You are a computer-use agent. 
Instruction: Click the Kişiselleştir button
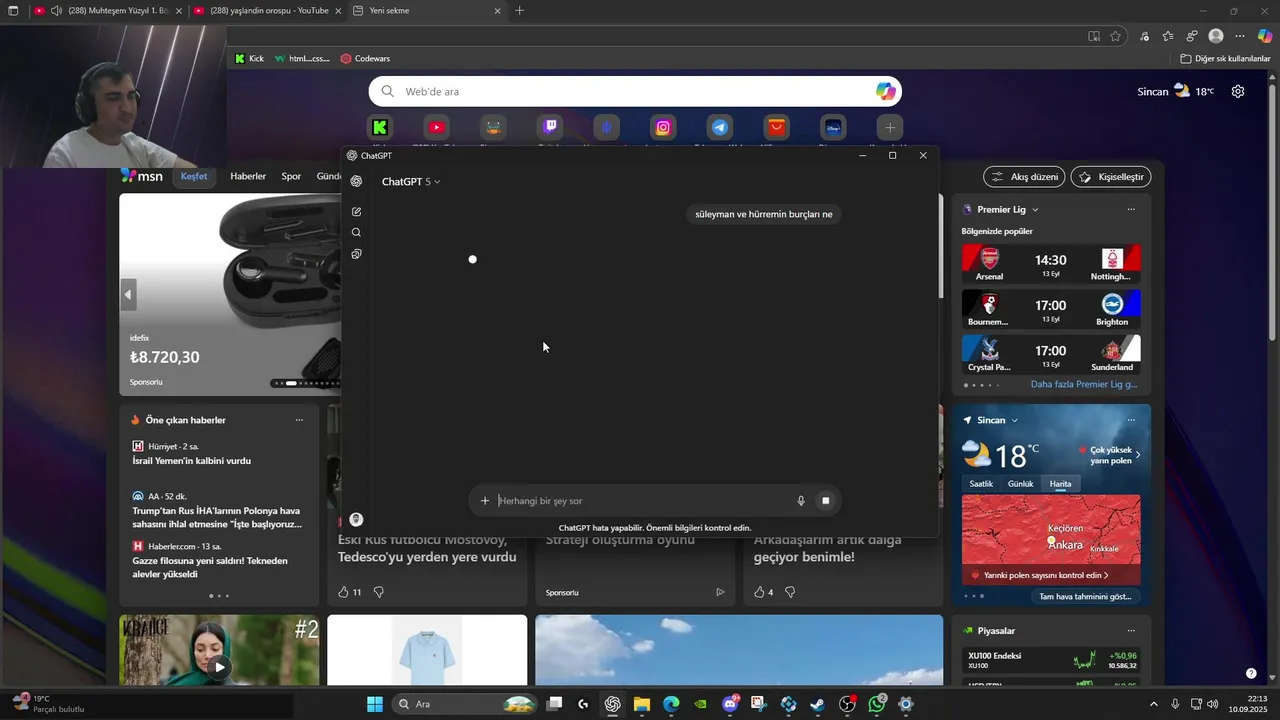[1111, 177]
